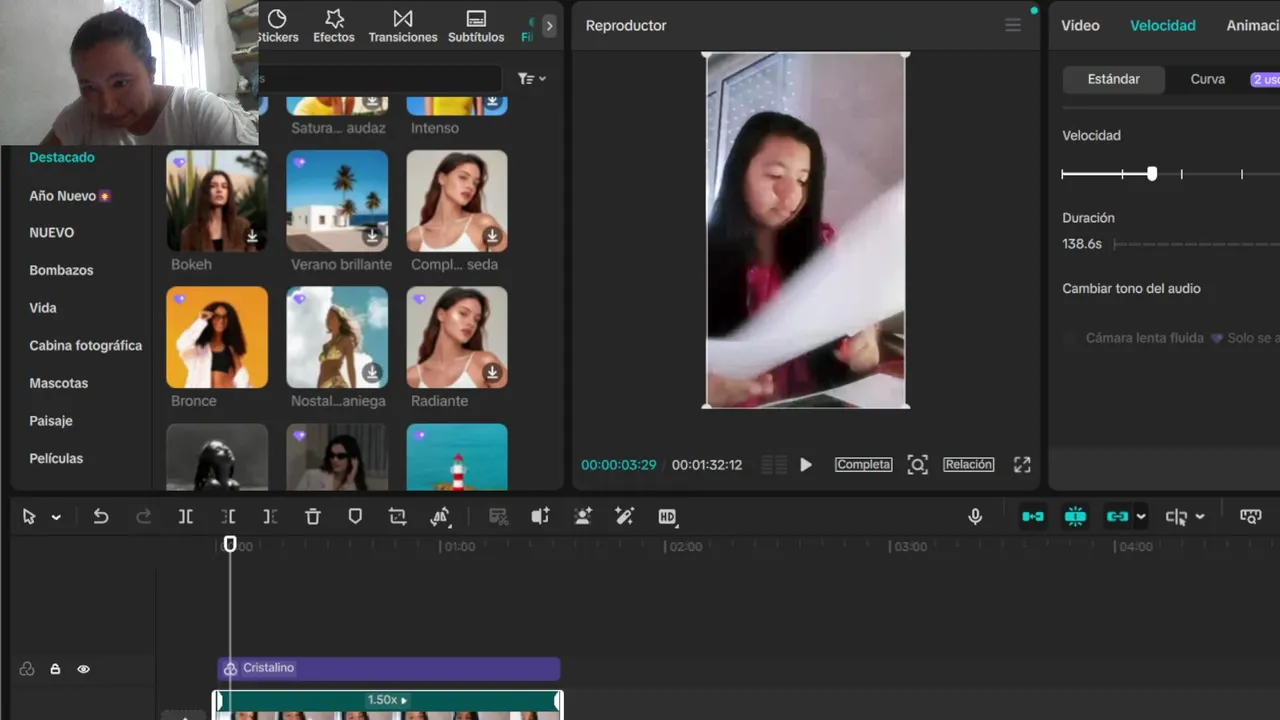Screen dimensions: 1280x720
Task: Redo the last undone edit
Action: pyautogui.click(x=143, y=517)
